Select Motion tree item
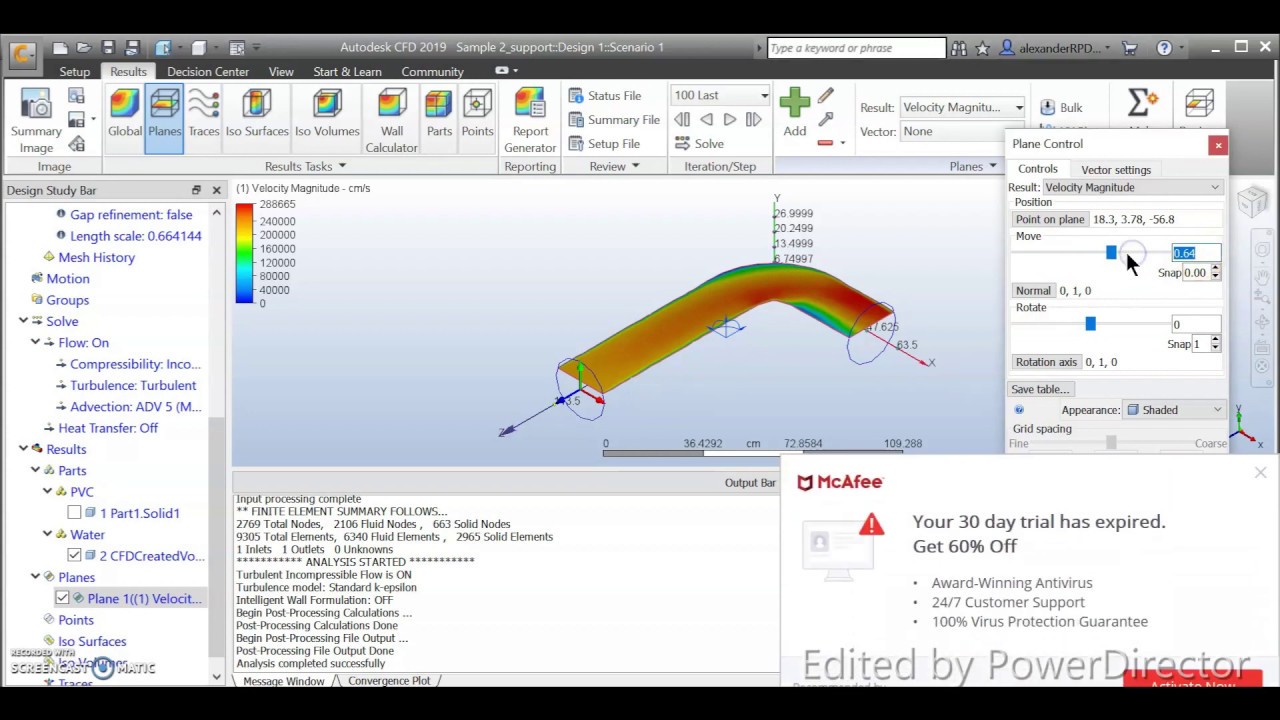This screenshot has height=720, width=1280. (68, 278)
